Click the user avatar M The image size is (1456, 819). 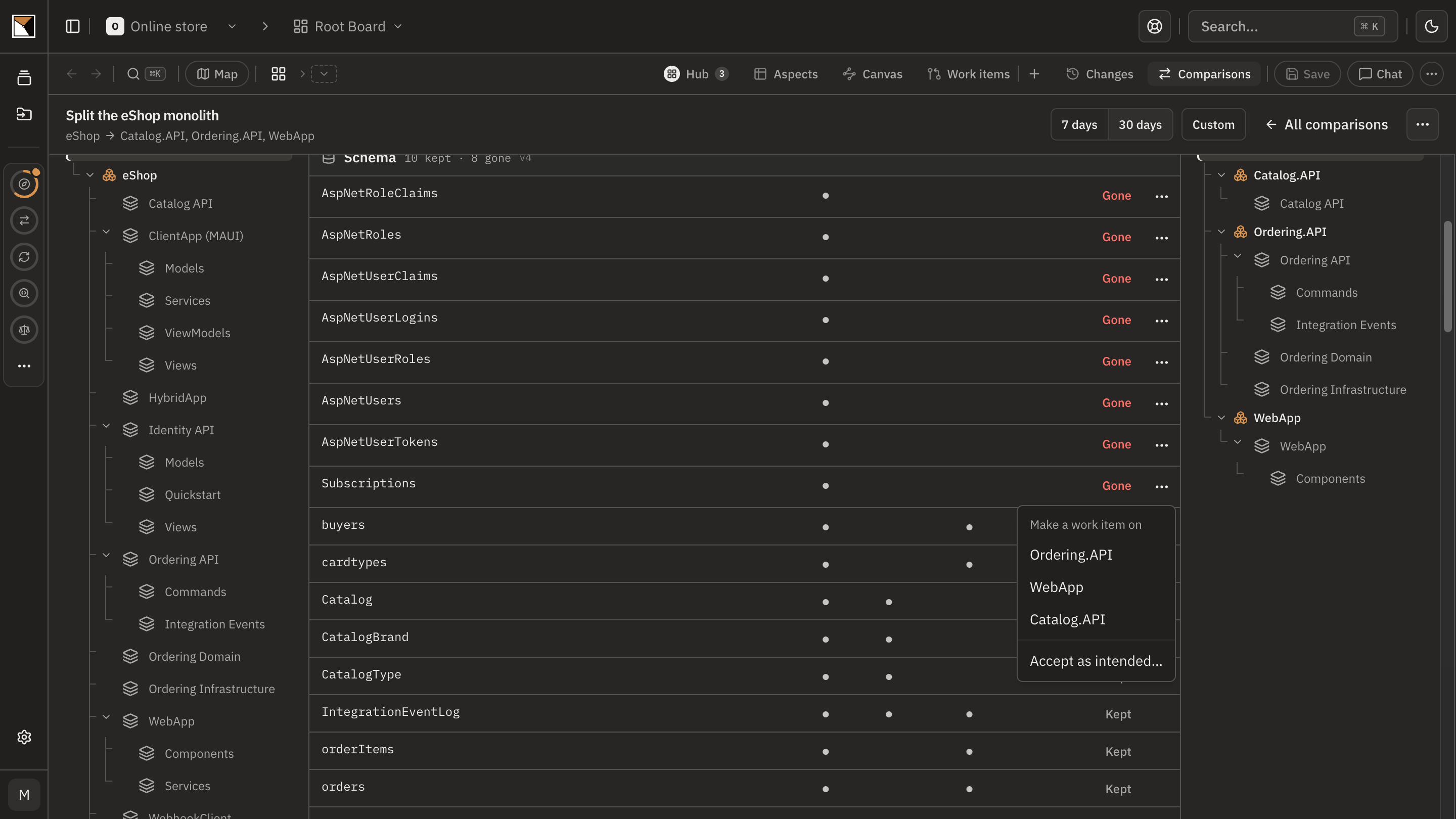pyautogui.click(x=24, y=795)
